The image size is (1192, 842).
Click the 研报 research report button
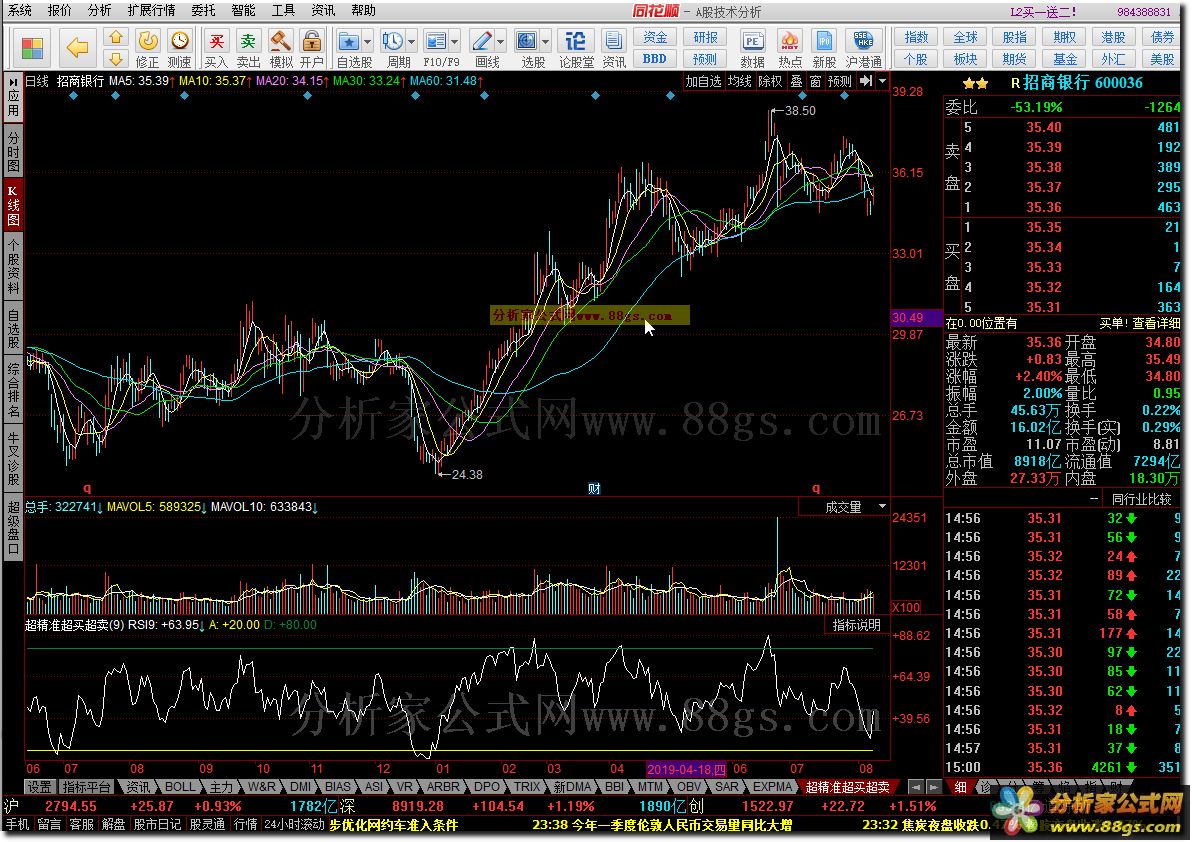click(705, 37)
